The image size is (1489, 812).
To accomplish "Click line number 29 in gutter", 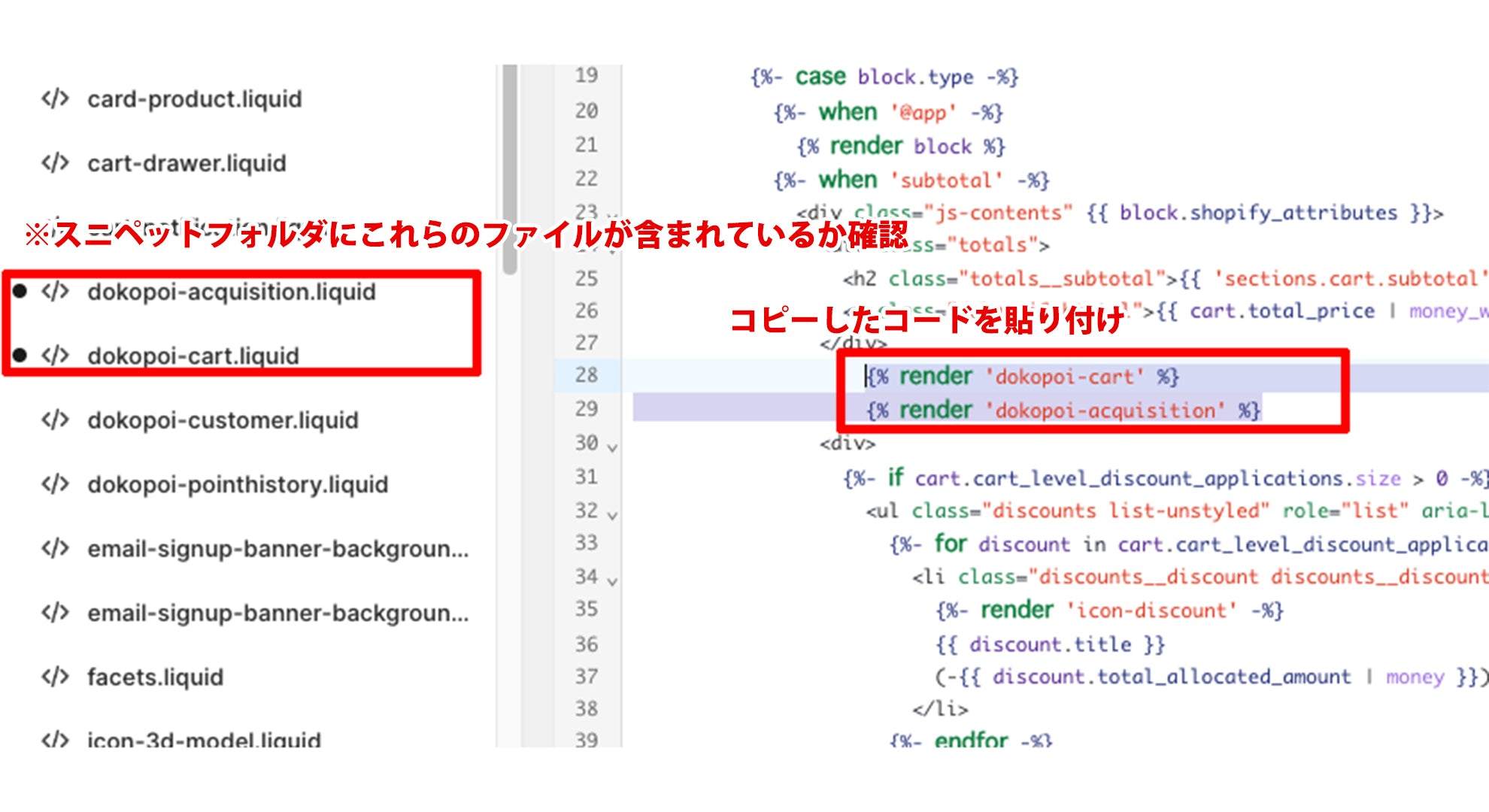I will coord(587,408).
